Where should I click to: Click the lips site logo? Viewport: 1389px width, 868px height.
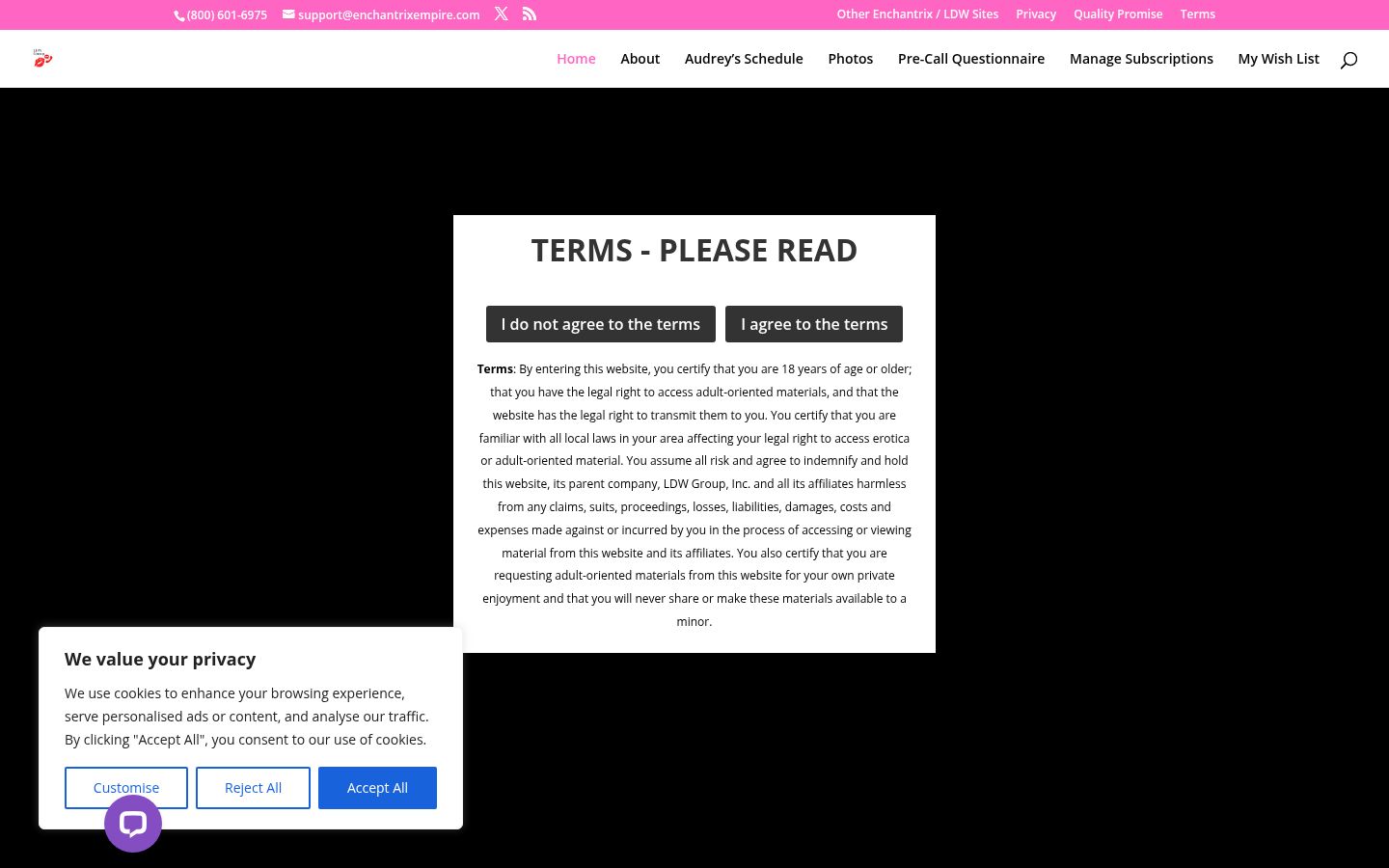click(42, 59)
